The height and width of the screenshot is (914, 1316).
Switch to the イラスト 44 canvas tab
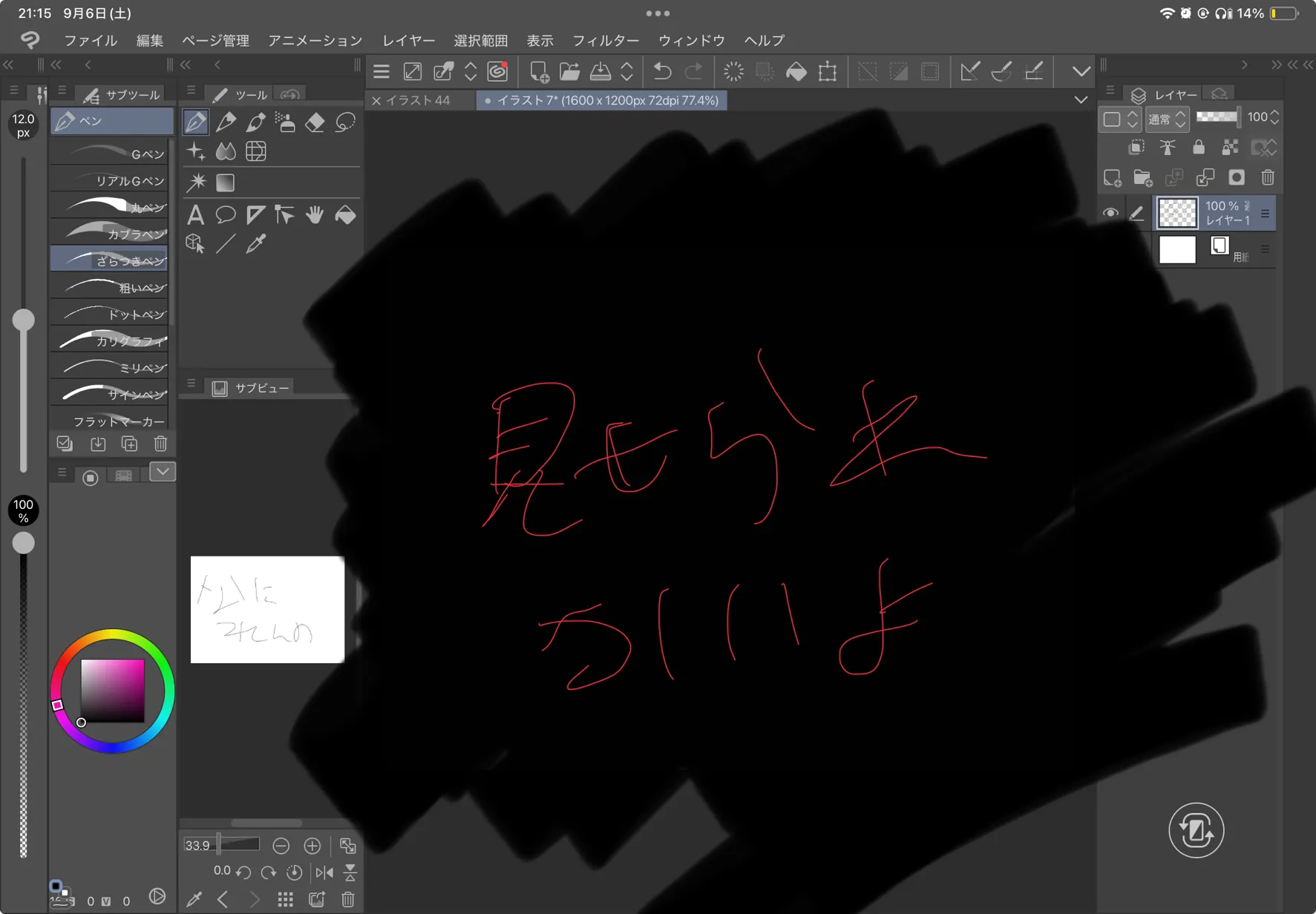[x=418, y=100]
